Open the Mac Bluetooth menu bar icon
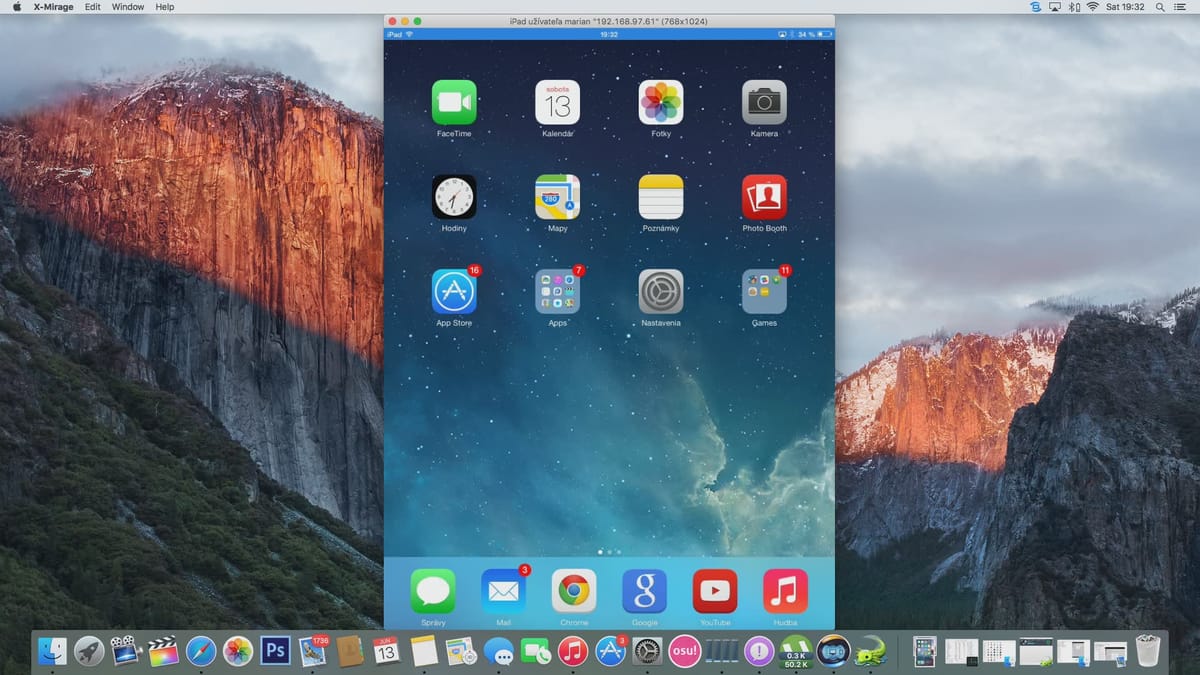Screen dimensions: 1200x675 click(1075, 7)
